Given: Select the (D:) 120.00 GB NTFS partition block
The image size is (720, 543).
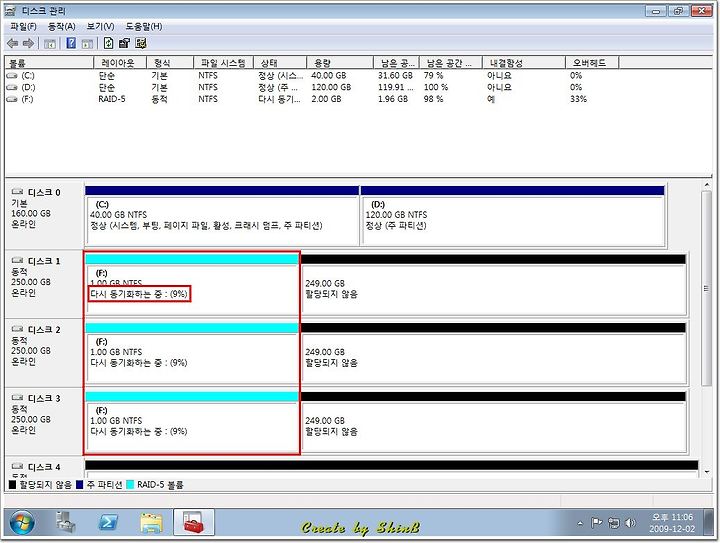Looking at the screenshot, I should [512, 216].
